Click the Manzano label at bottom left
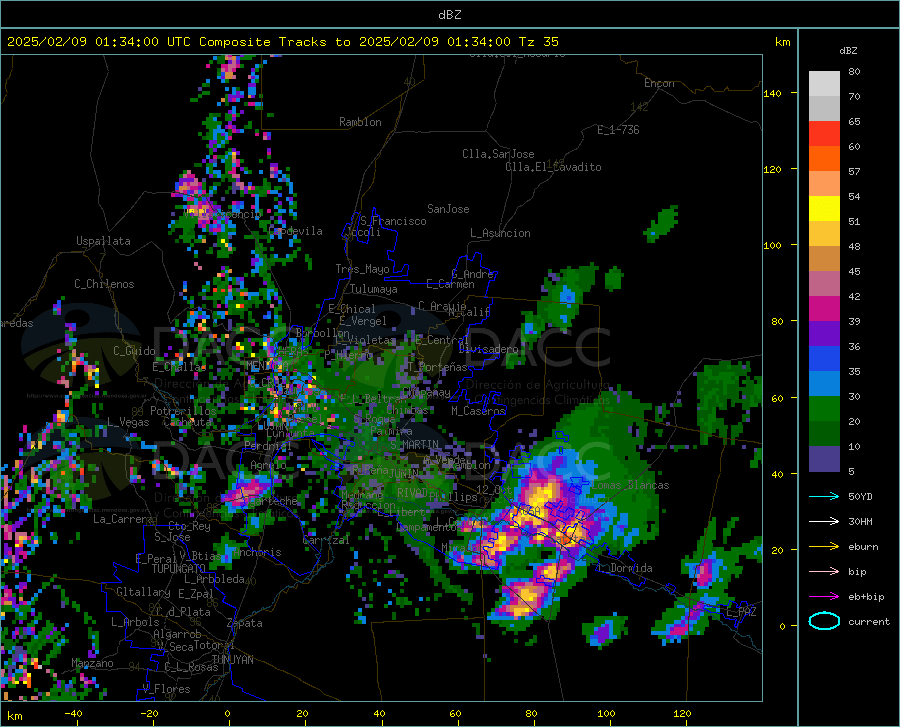The height and width of the screenshot is (727, 900). pyautogui.click(x=92, y=663)
